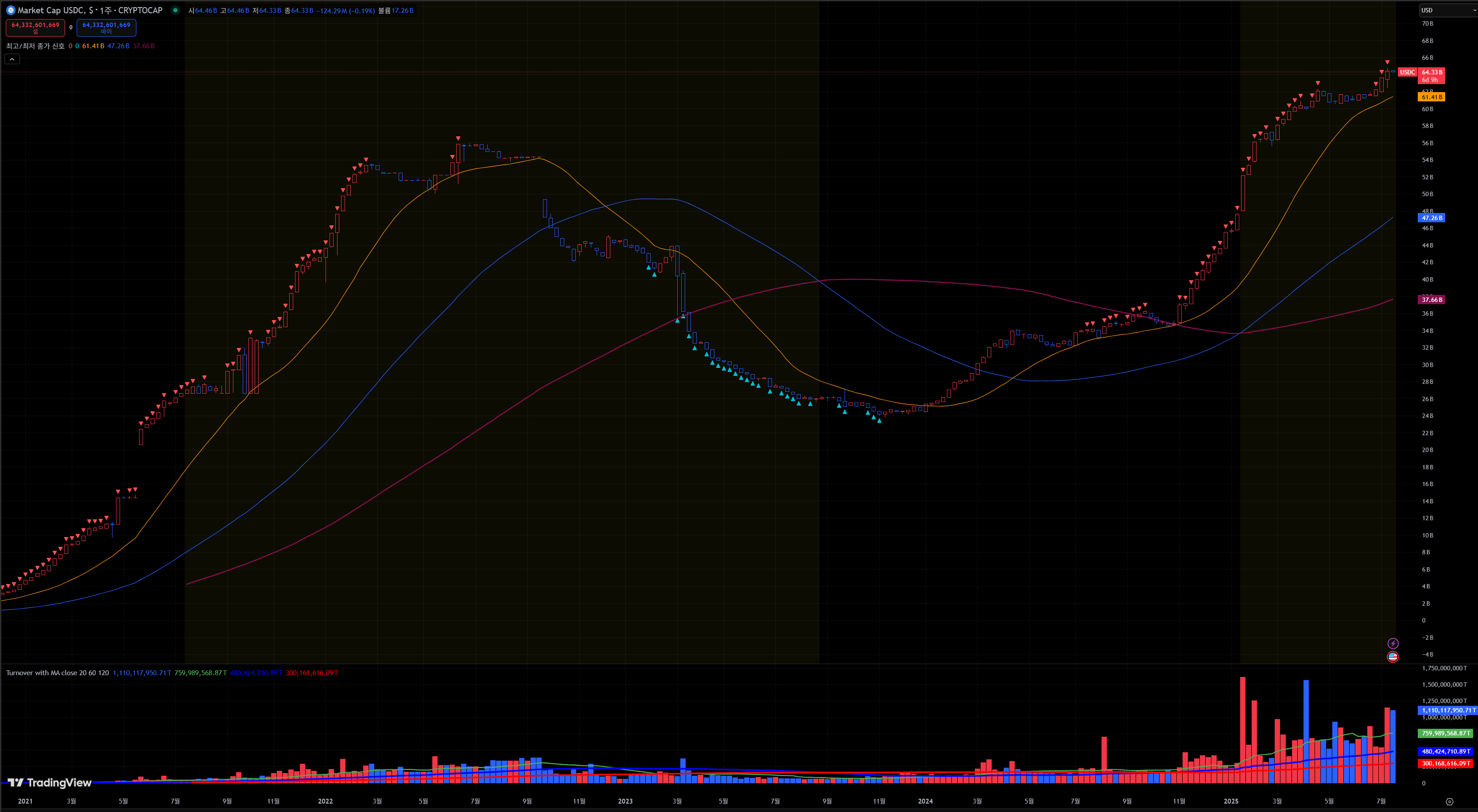
Task: Collapse the indicator legend with chevron
Action: 12,59
